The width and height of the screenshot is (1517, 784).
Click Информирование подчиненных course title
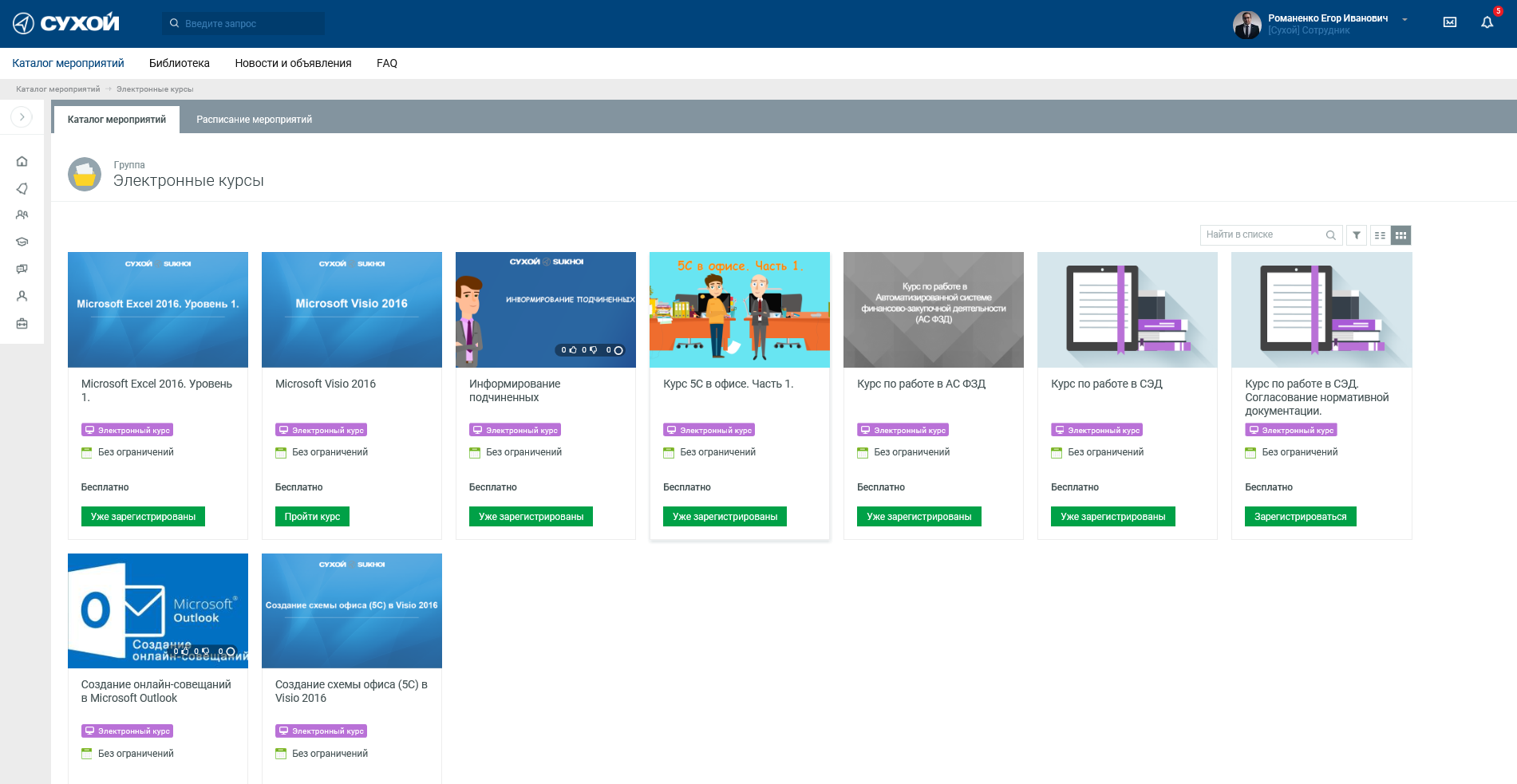(515, 391)
